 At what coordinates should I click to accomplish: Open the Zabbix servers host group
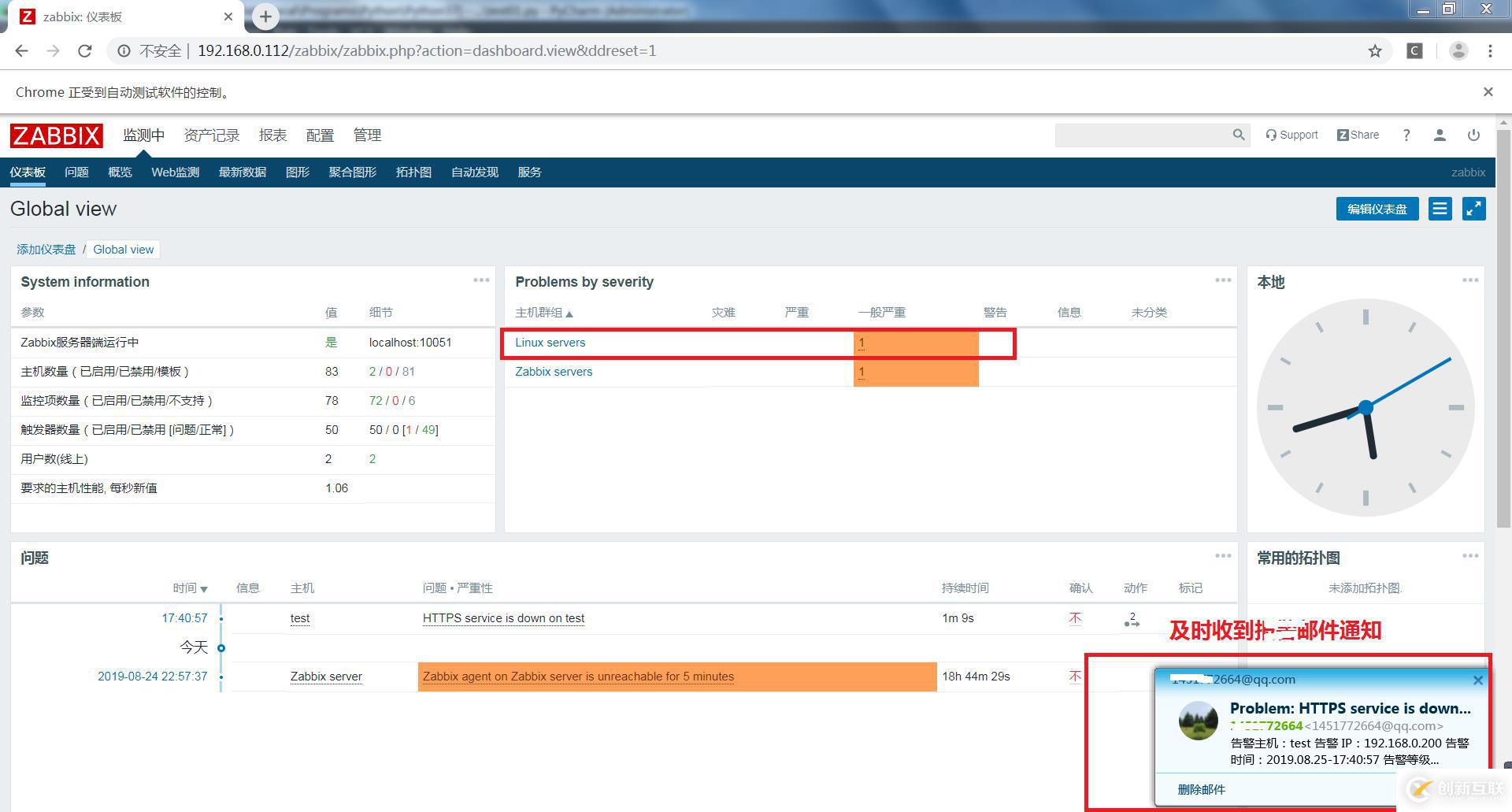tap(554, 372)
